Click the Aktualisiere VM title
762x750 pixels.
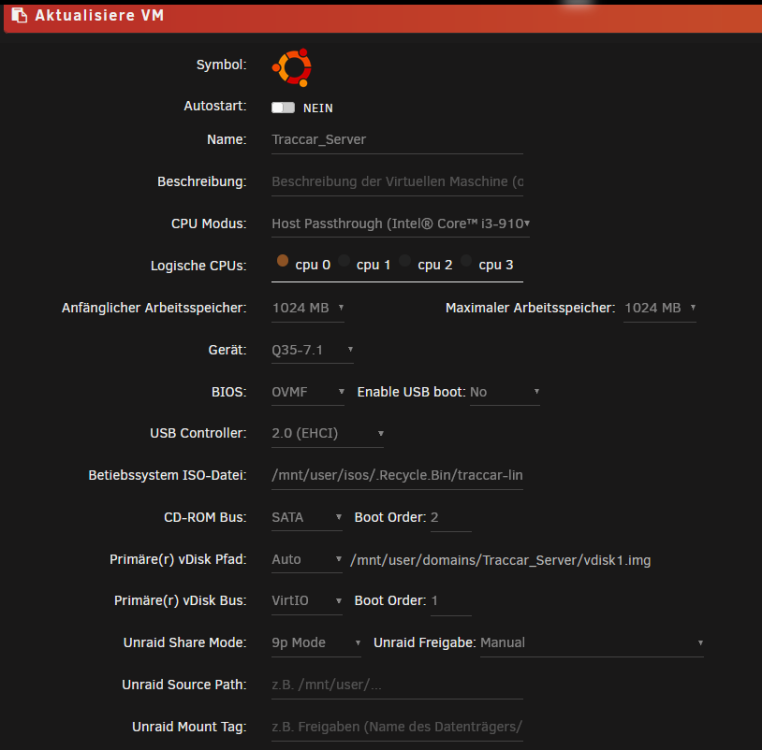point(99,16)
